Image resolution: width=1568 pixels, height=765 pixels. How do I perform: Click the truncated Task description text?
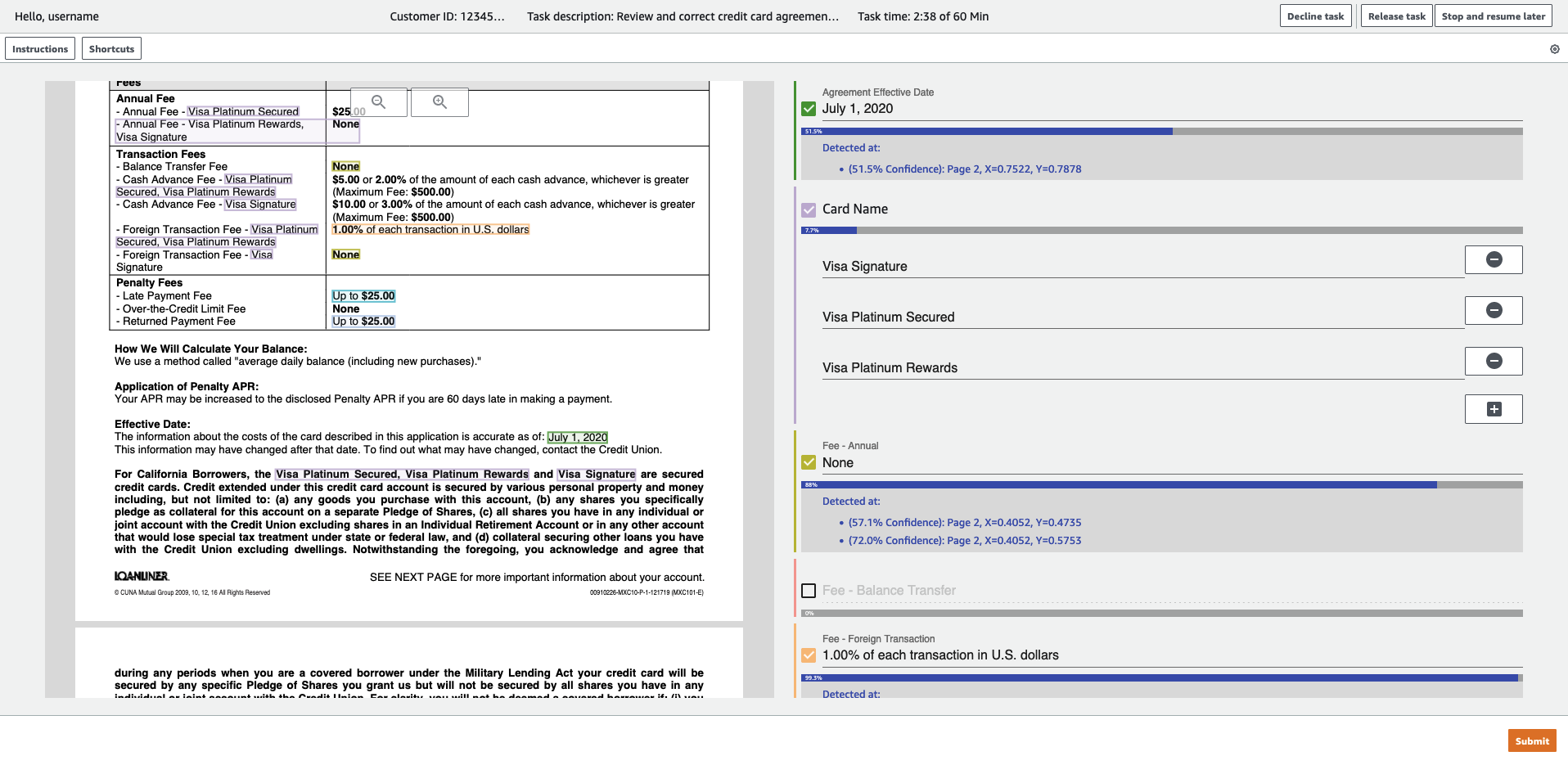coord(683,16)
